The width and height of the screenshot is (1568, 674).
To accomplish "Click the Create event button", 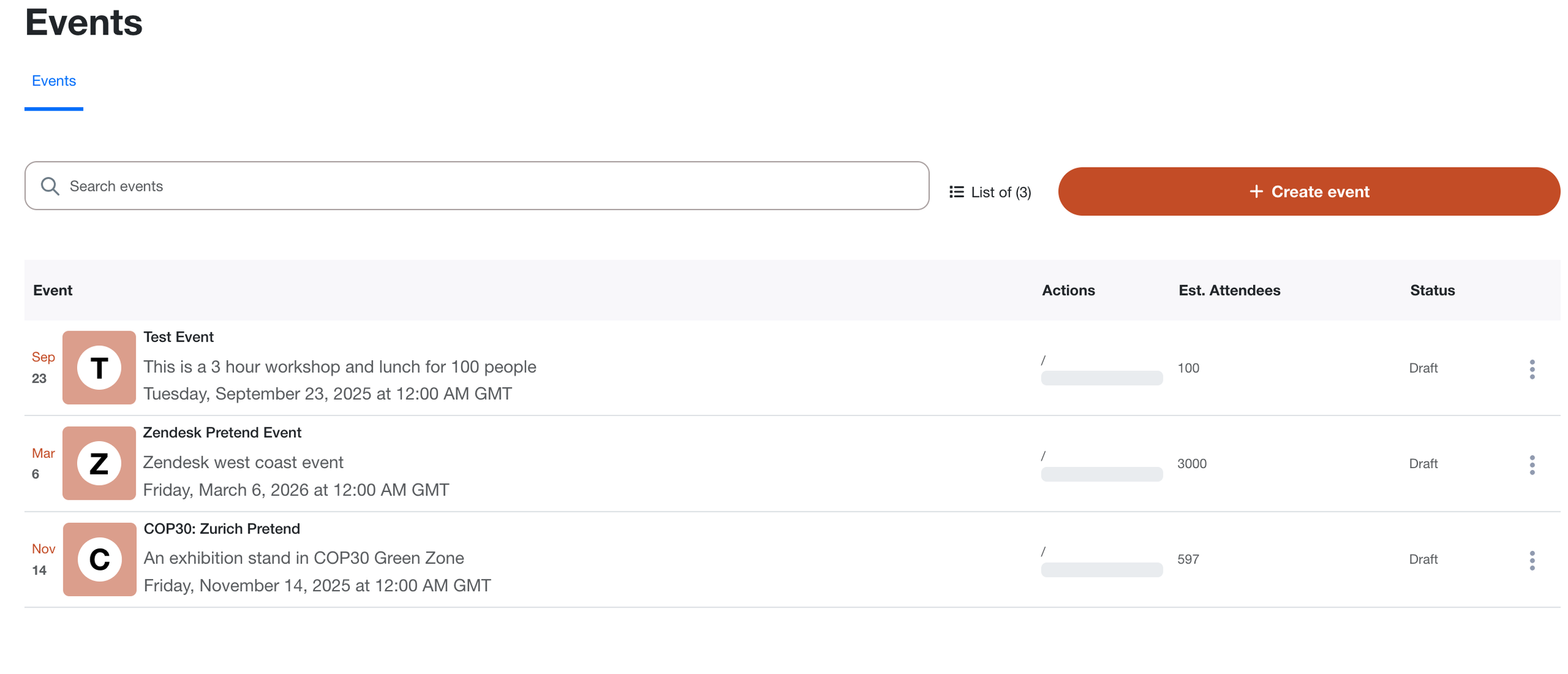I will (1309, 191).
